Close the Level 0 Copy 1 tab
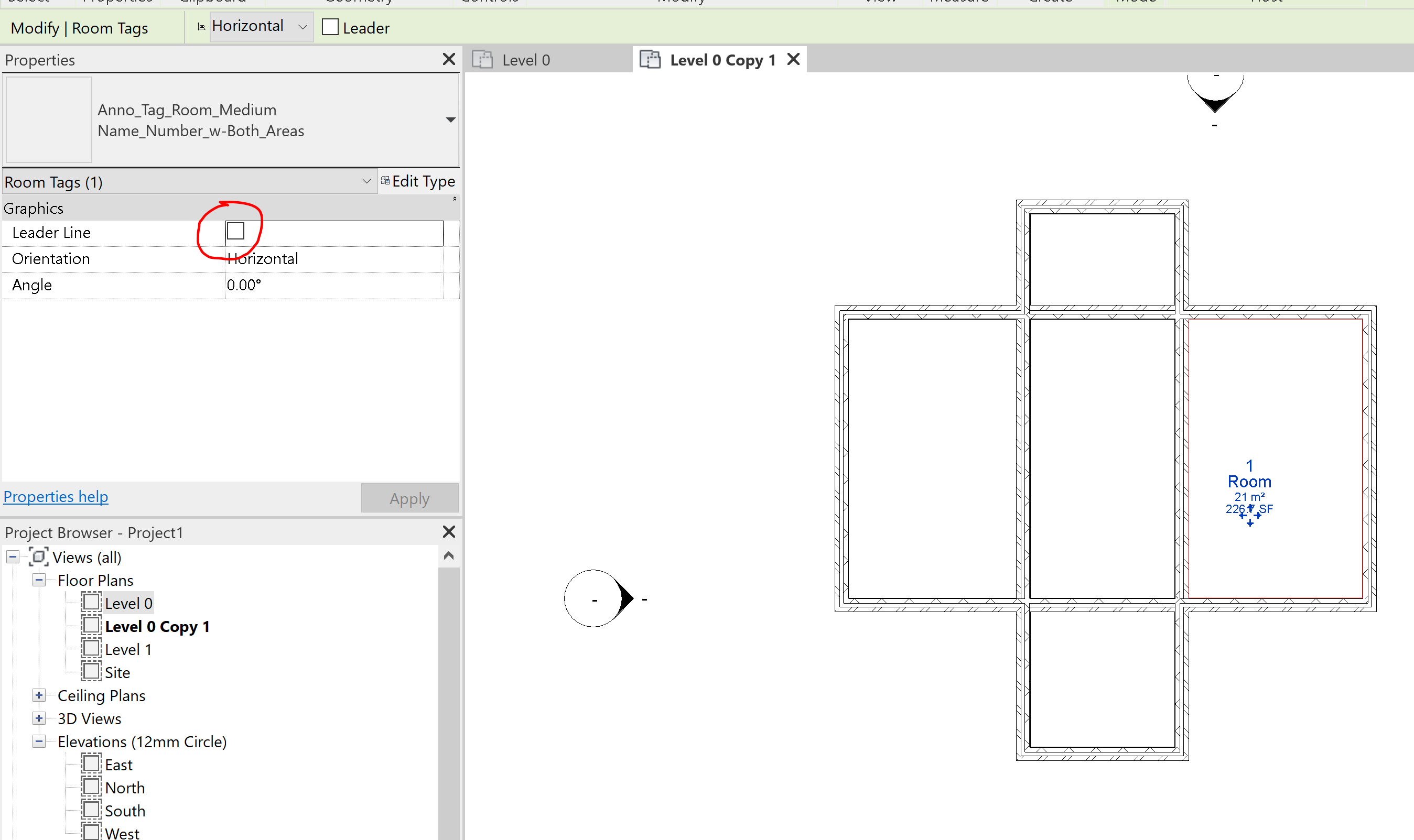The image size is (1414, 840). 793,59
